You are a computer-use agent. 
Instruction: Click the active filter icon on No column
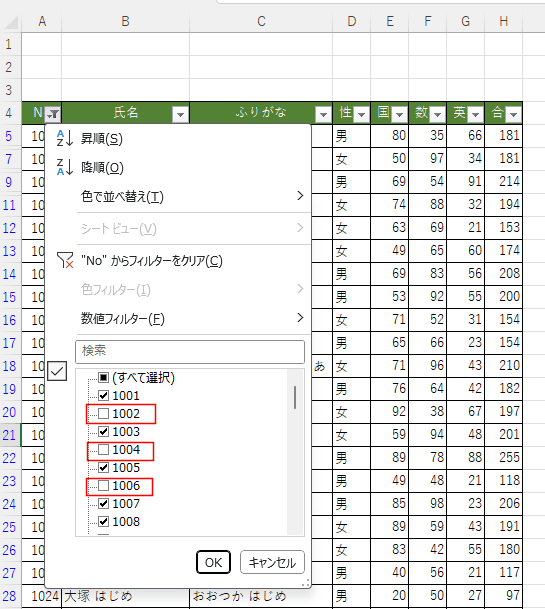(52, 114)
